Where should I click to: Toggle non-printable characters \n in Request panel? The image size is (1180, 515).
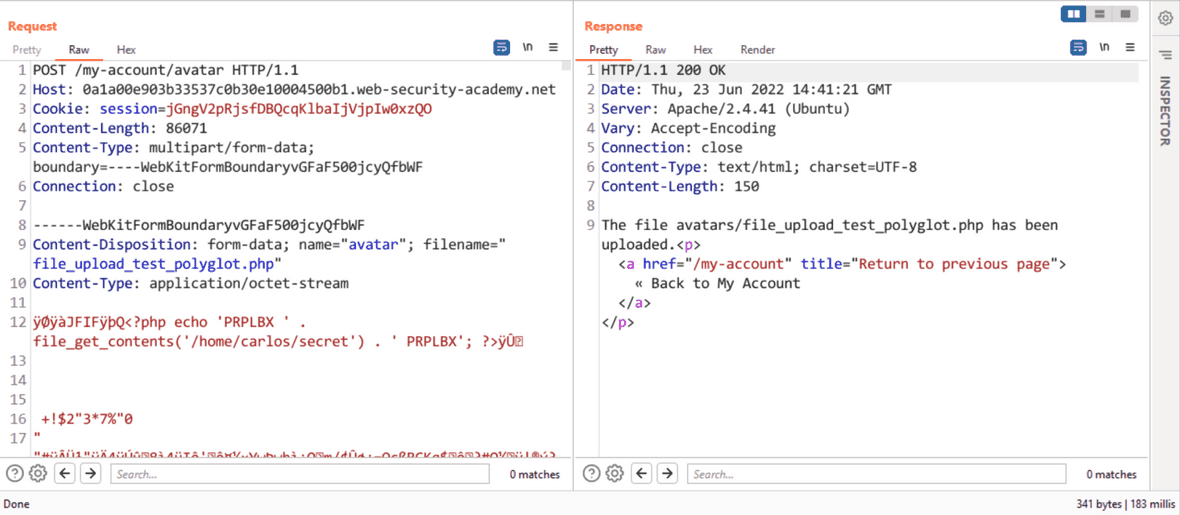click(x=528, y=47)
